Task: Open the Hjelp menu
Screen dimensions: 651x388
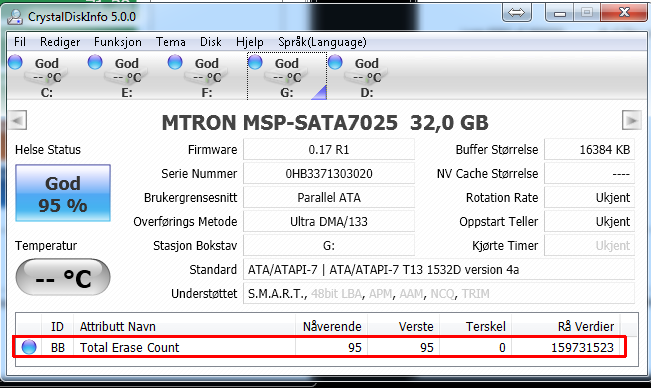Action: [250, 42]
